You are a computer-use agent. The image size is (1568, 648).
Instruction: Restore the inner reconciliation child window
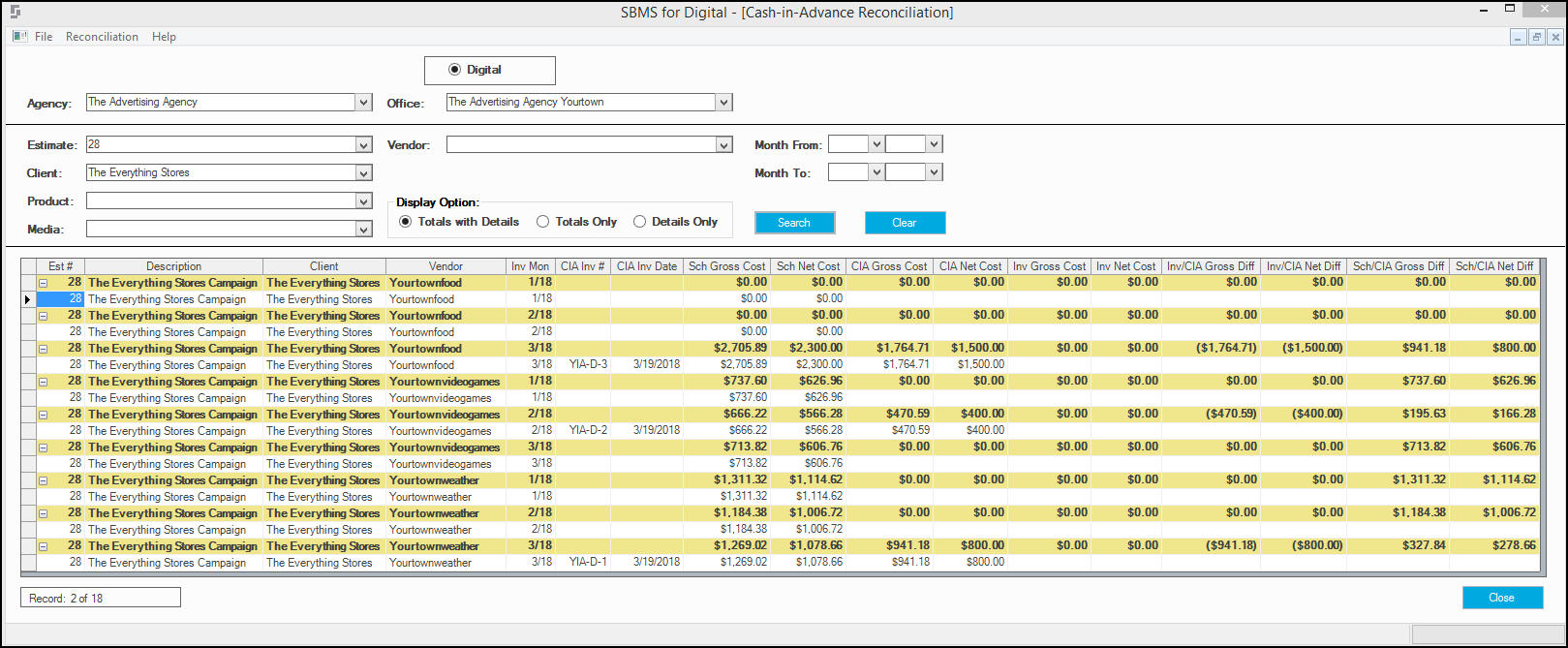(1537, 37)
